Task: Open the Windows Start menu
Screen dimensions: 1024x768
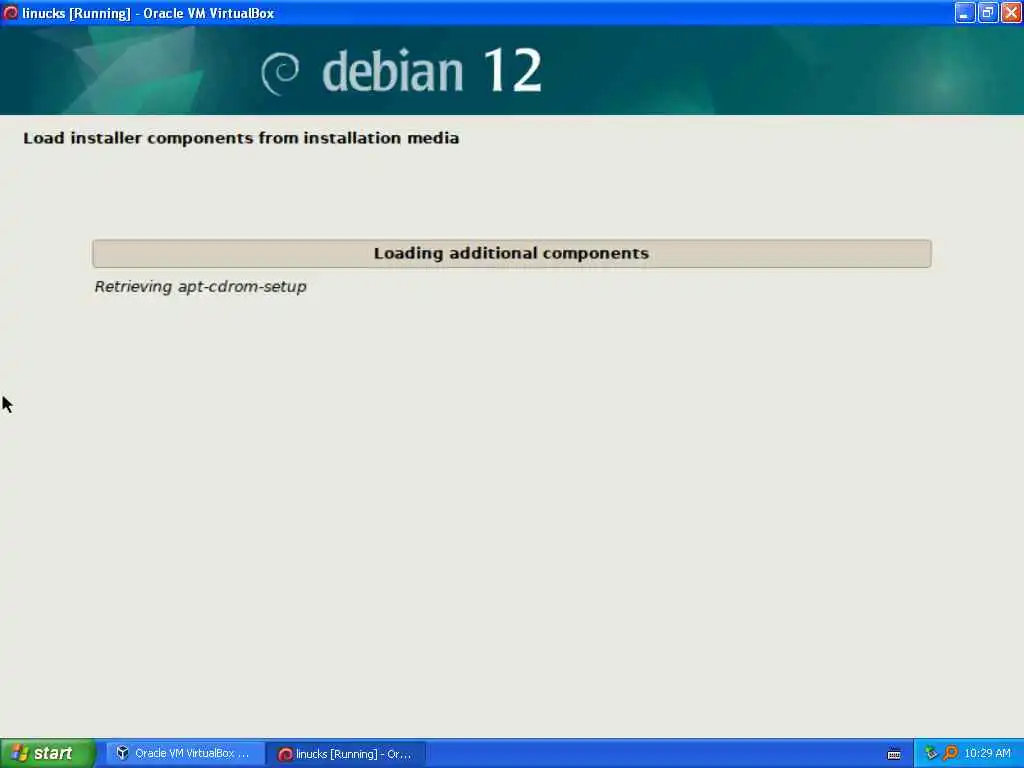Action: click(48, 753)
